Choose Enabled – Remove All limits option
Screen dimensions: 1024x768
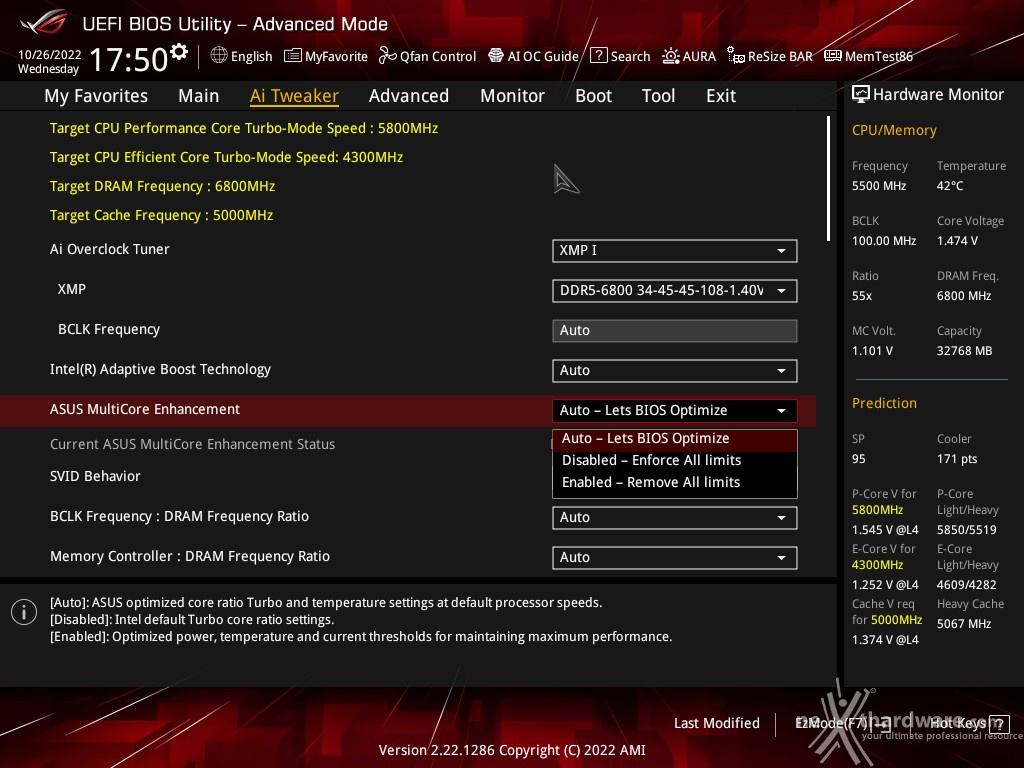coord(675,483)
